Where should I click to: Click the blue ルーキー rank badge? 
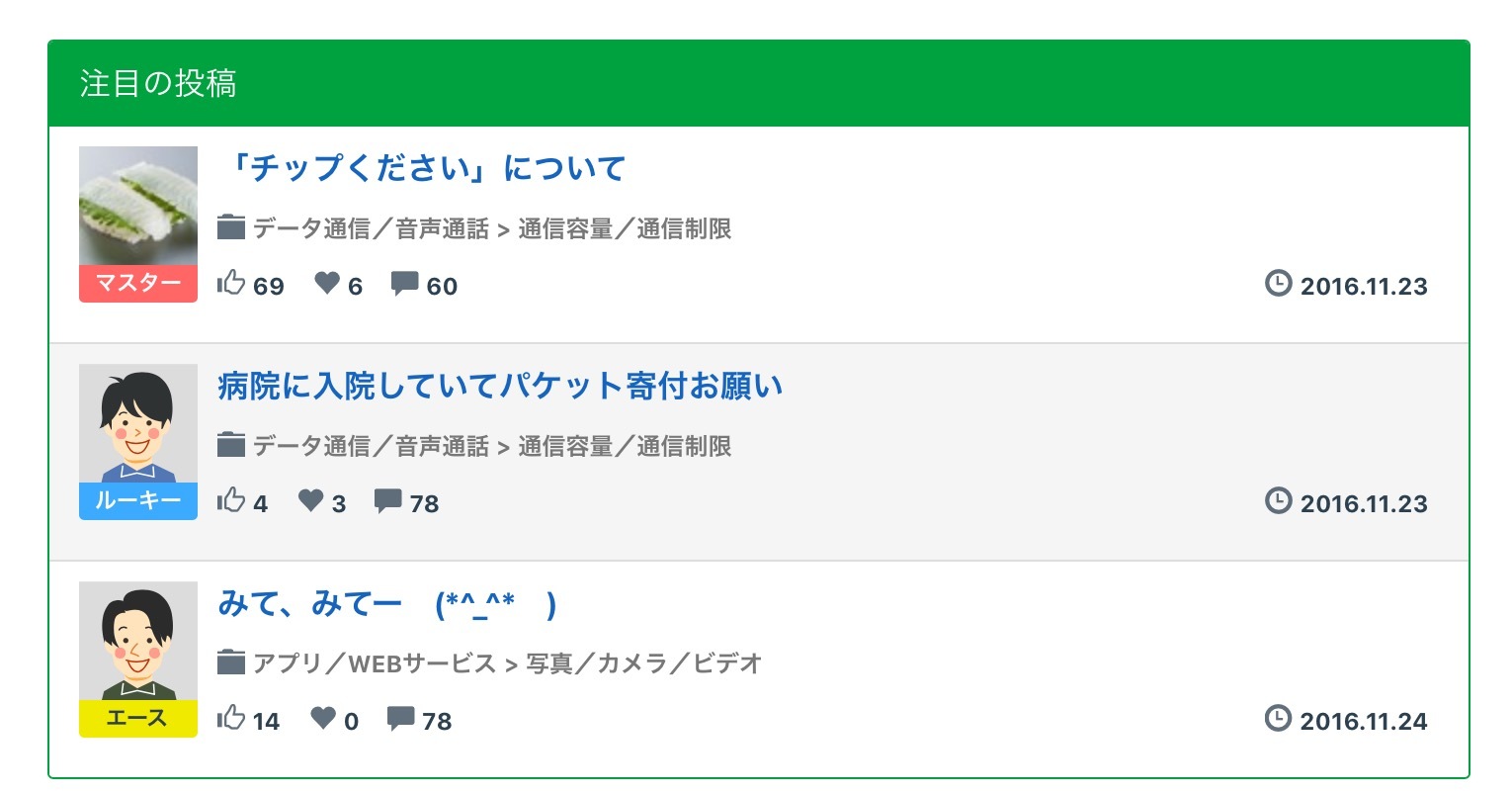tap(138, 501)
